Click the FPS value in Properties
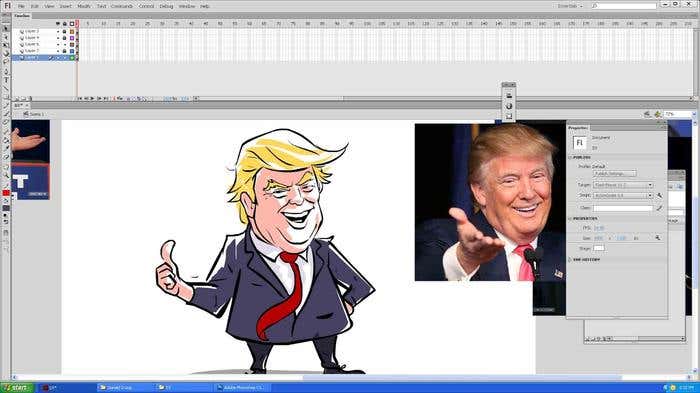700x393 pixels. [x=599, y=228]
